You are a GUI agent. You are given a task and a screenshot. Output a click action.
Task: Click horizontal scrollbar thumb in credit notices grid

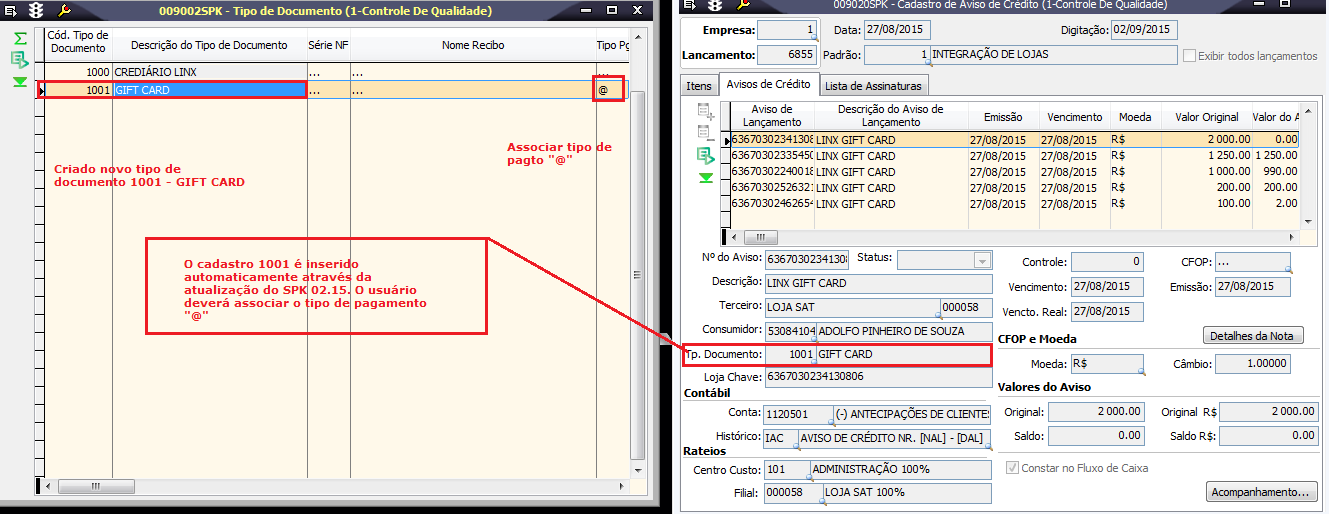759,237
